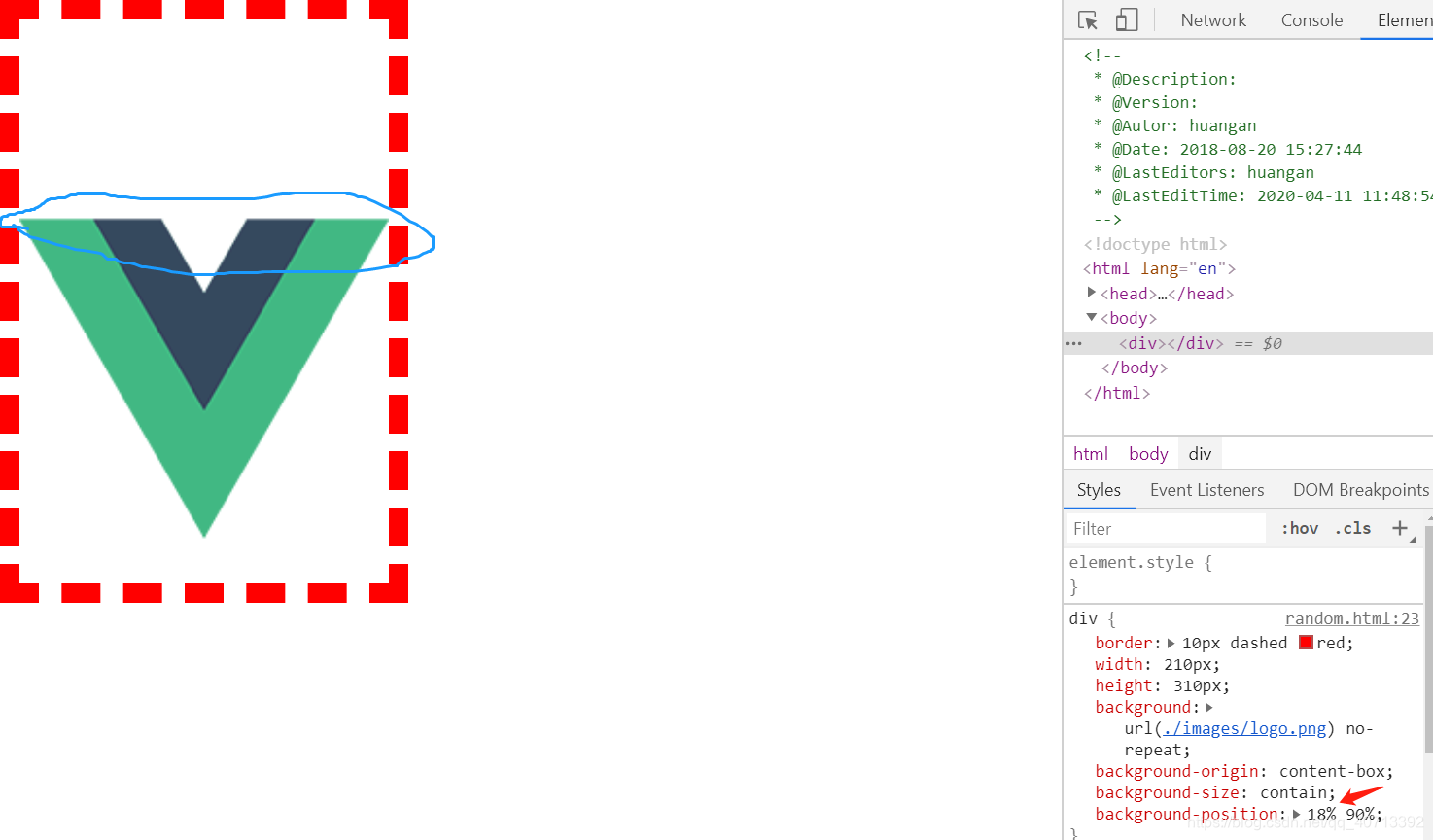This screenshot has height=840, width=1433.
Task: Expand the border shorthand property triangle
Action: [x=1171, y=643]
